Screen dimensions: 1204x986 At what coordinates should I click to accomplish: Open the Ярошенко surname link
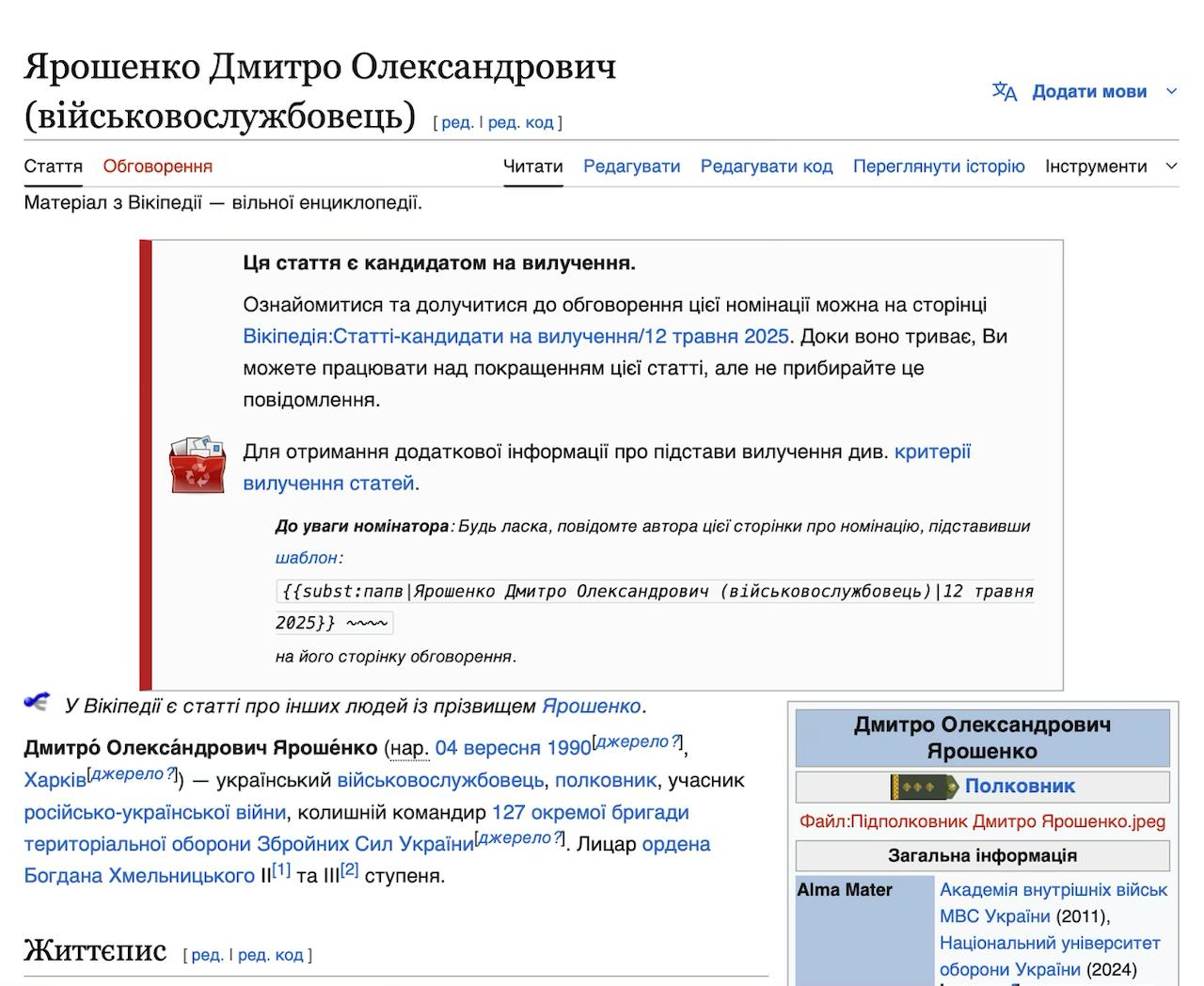coord(592,706)
